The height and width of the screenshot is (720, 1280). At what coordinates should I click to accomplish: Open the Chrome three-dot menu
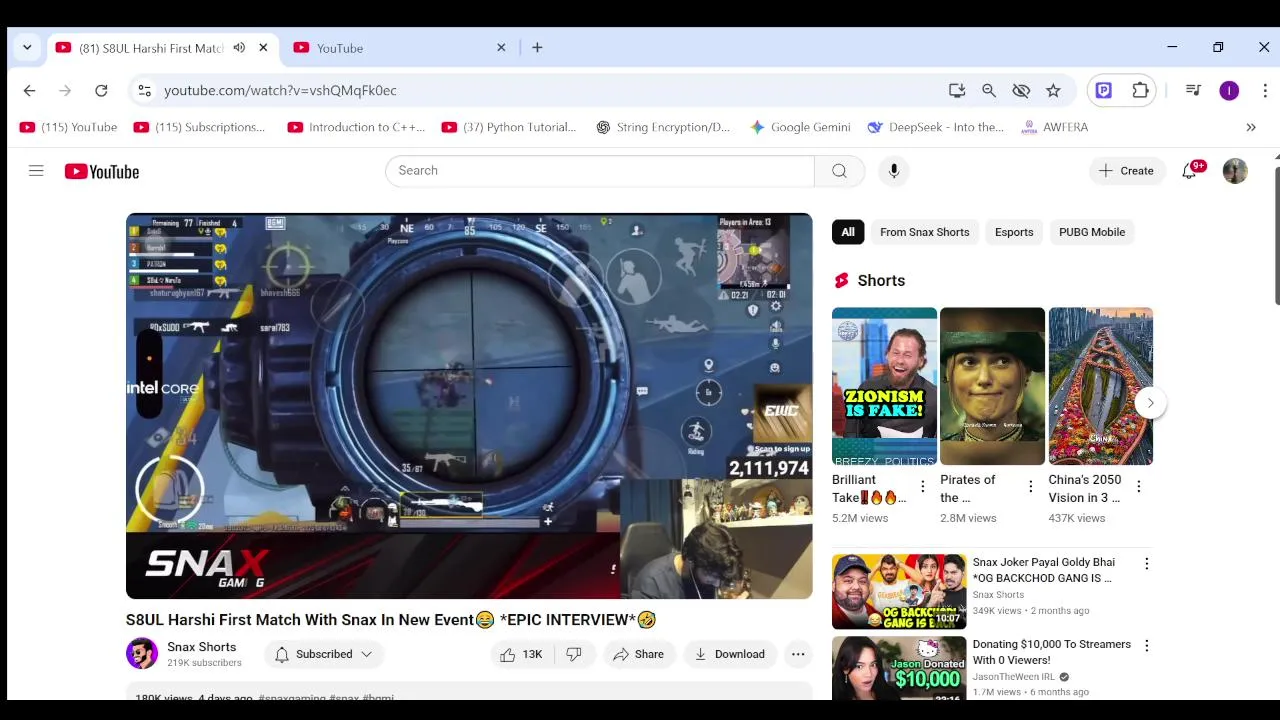(x=1265, y=90)
